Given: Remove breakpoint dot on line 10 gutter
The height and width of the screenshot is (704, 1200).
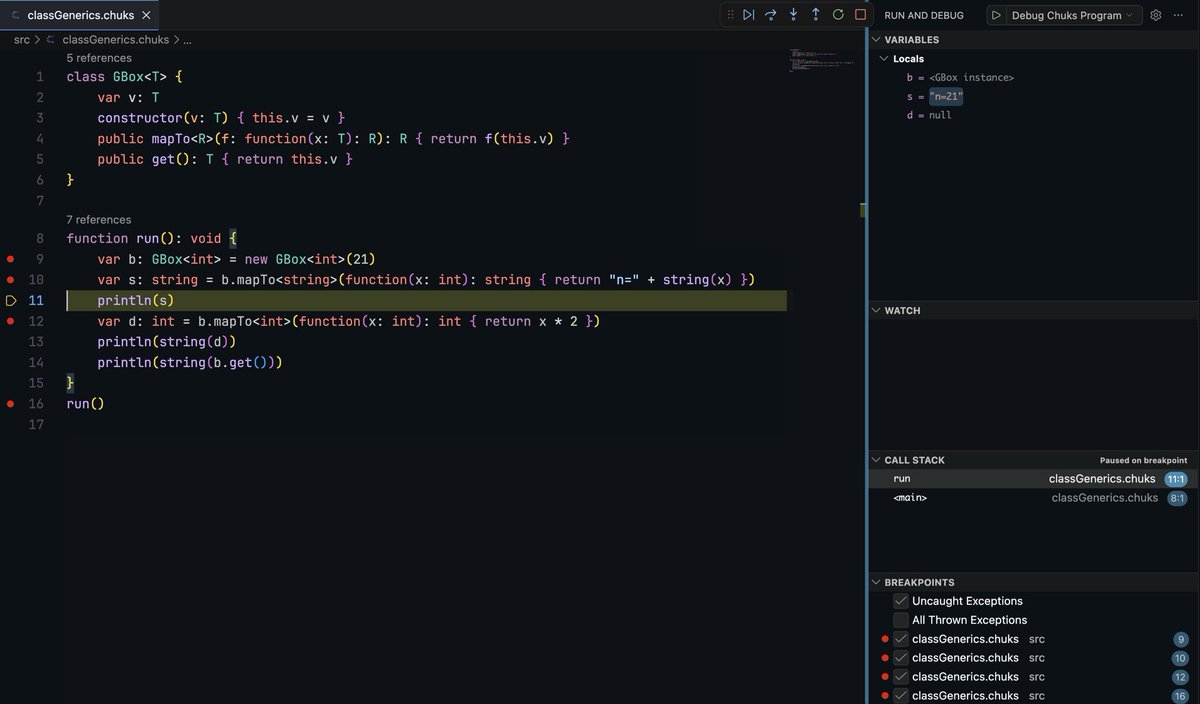Looking at the screenshot, I should tap(11, 280).
